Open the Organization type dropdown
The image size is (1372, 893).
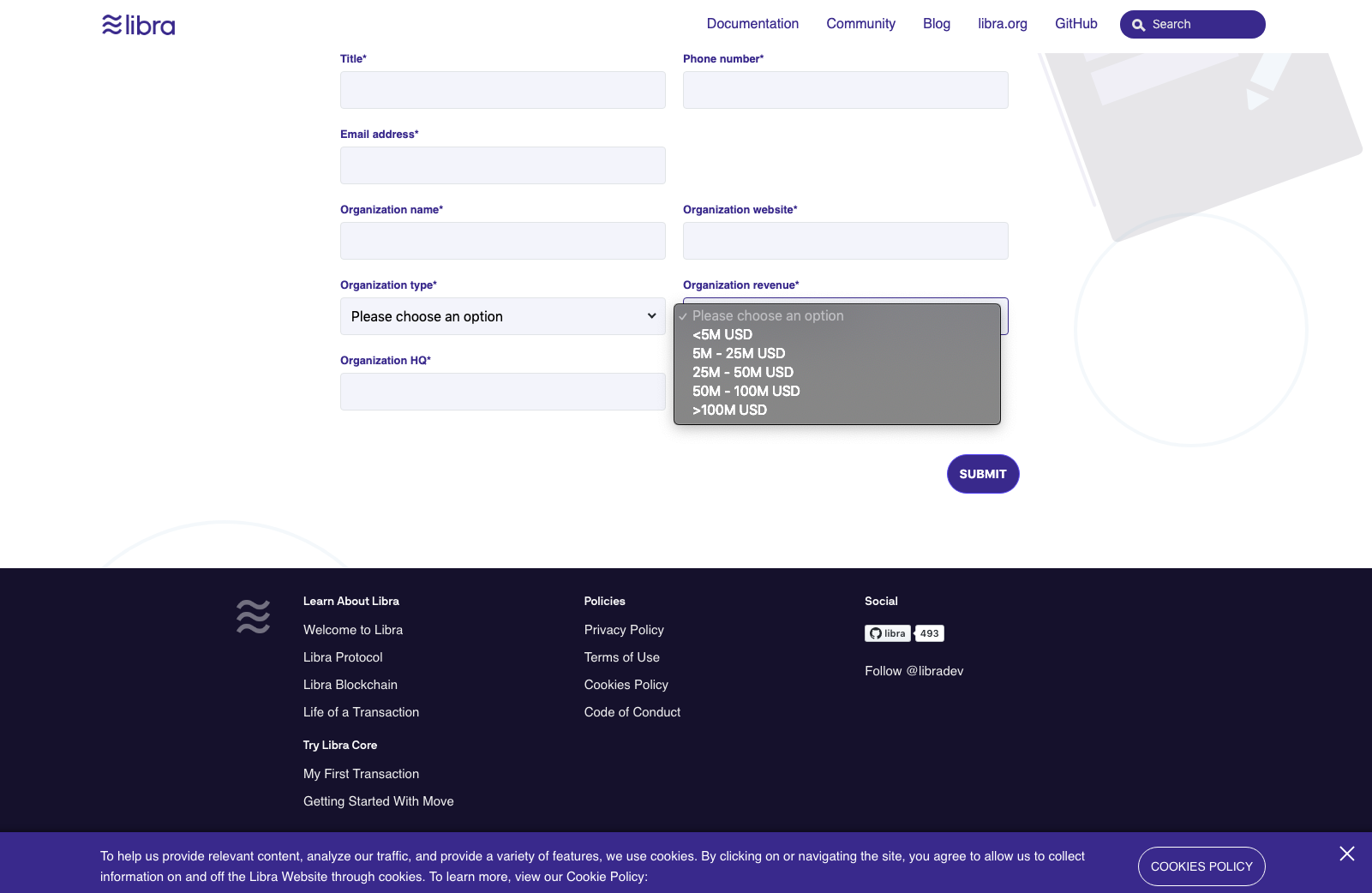[503, 316]
